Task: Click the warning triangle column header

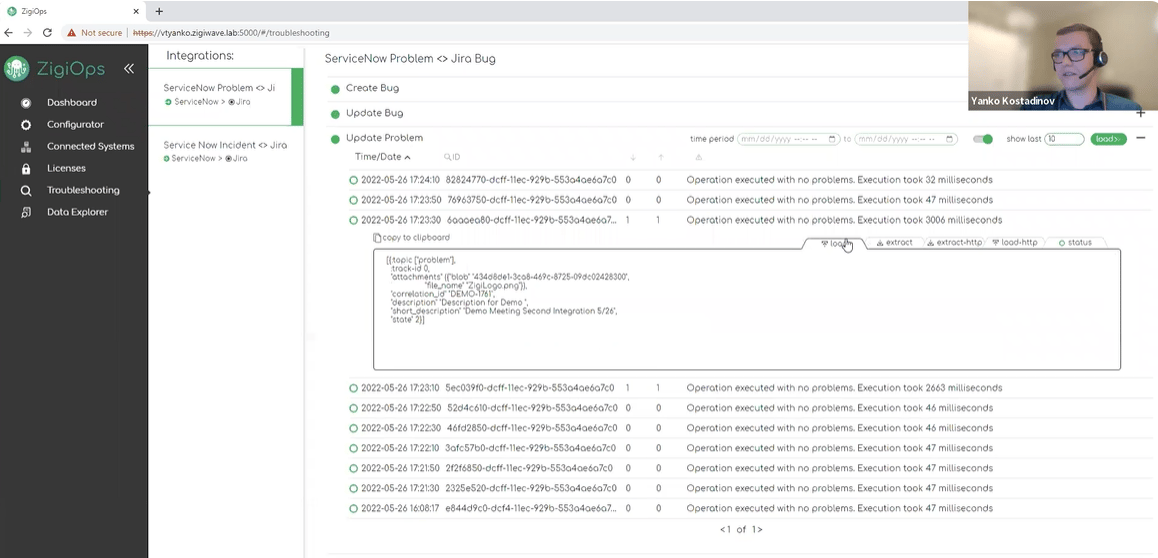Action: point(699,157)
